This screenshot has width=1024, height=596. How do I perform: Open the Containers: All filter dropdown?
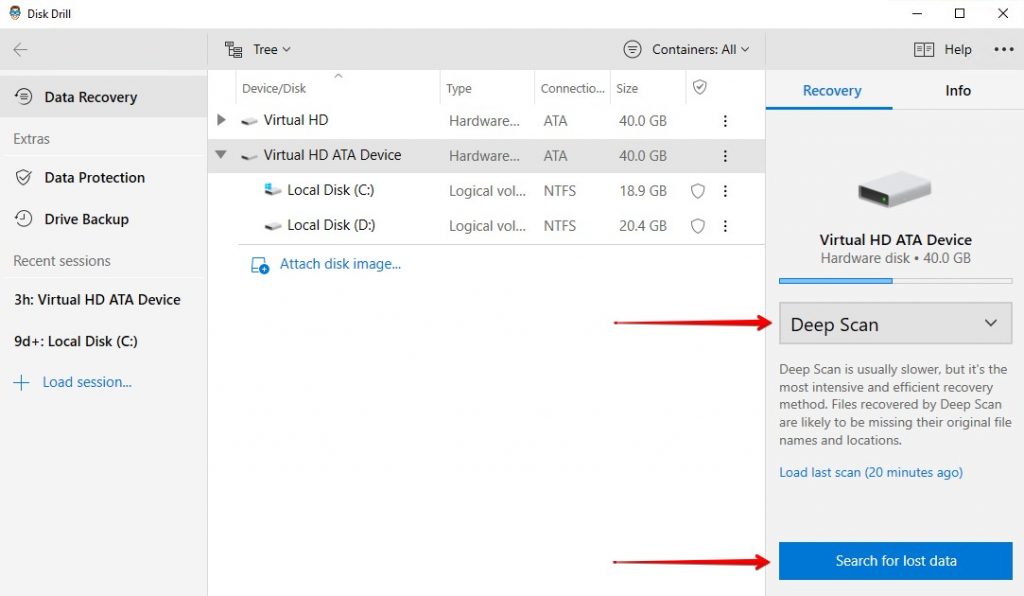tap(686, 48)
